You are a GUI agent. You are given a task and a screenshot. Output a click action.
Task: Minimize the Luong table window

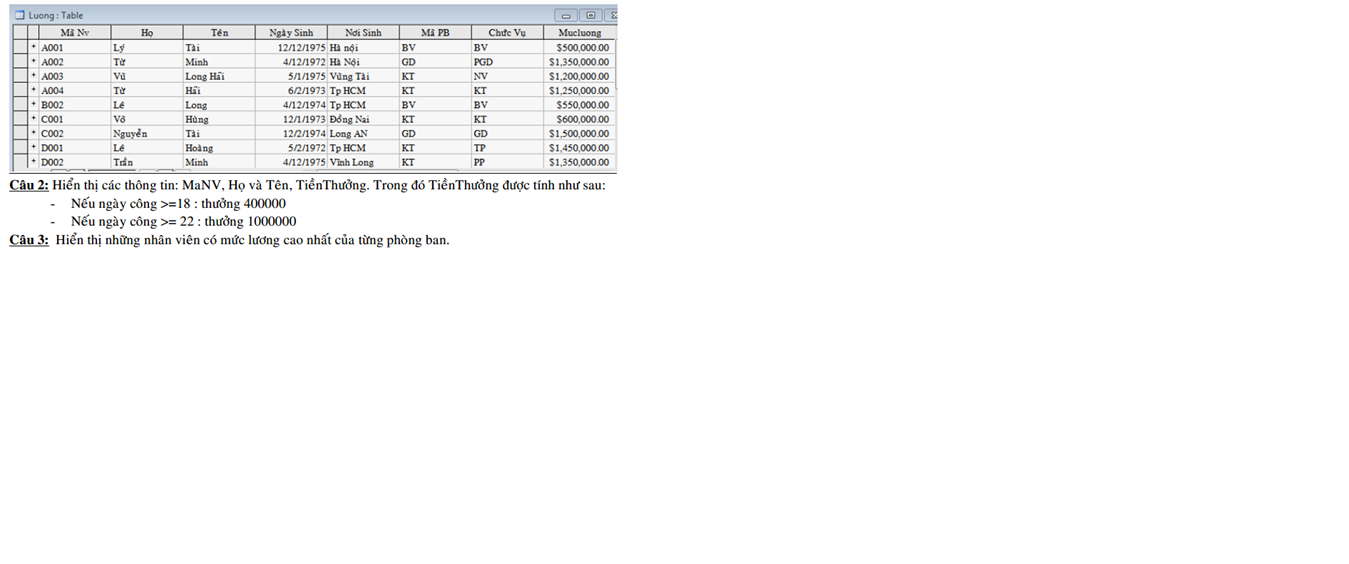pyautogui.click(x=566, y=15)
